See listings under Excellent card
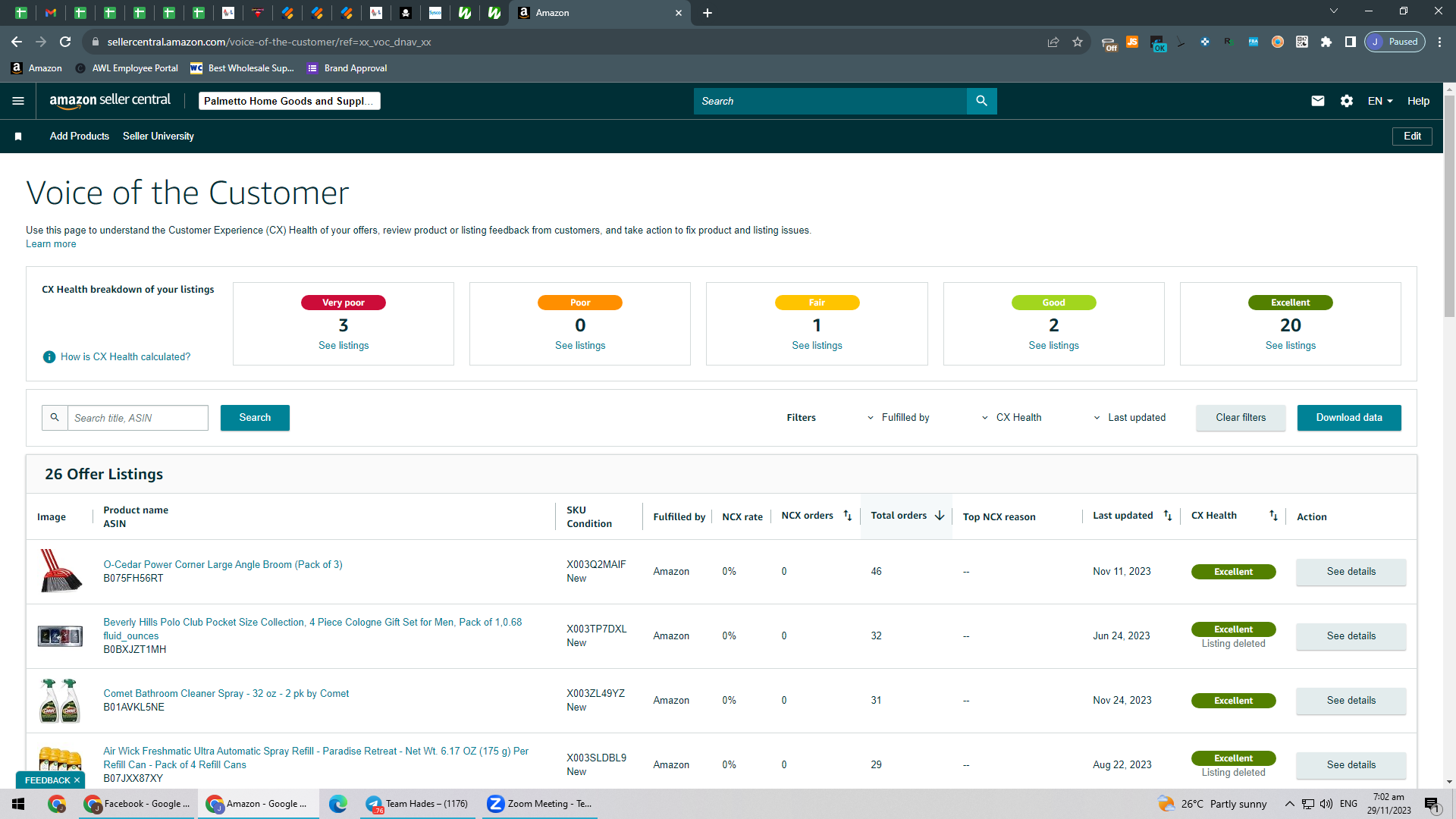This screenshot has height=819, width=1456. [1291, 346]
